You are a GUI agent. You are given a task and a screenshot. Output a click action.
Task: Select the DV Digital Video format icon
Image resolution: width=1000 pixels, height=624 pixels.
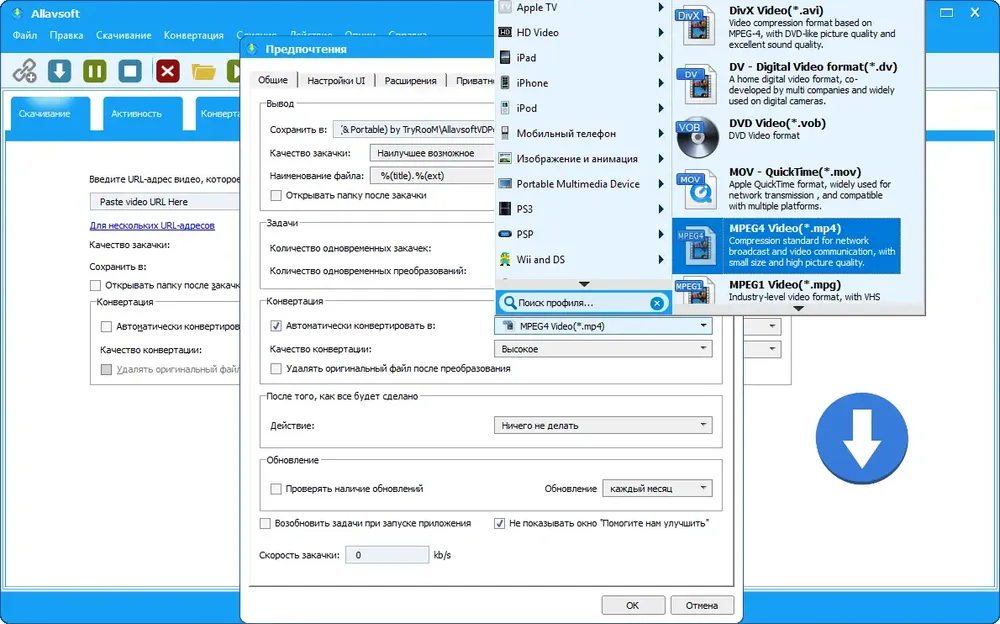696,84
